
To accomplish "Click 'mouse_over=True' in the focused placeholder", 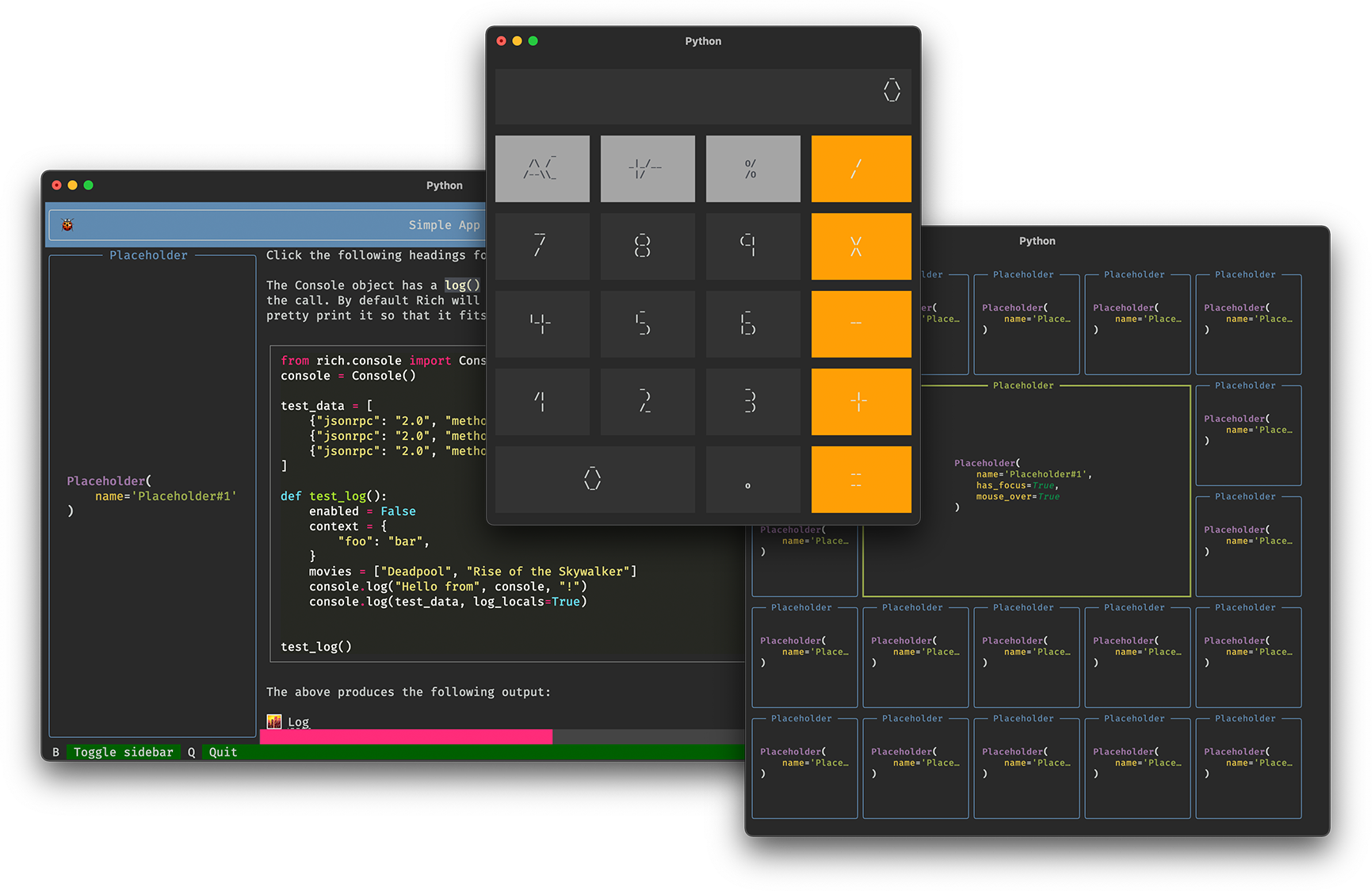I will pos(1018,496).
